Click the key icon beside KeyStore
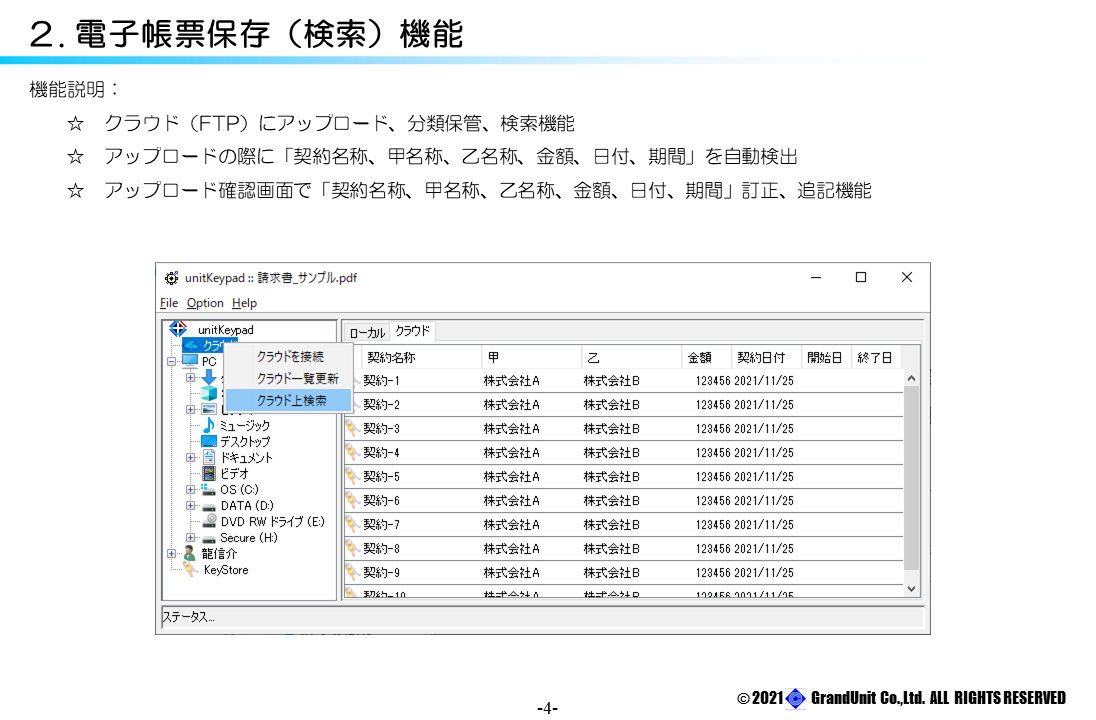 pyautogui.click(x=190, y=570)
